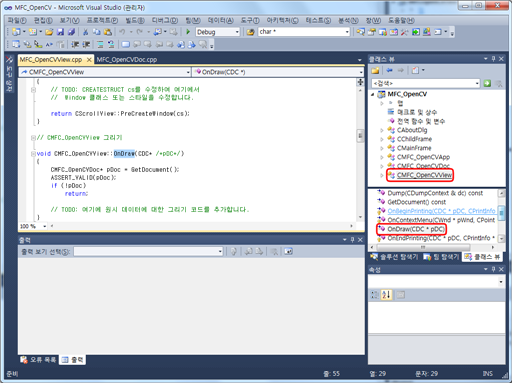
Task: Open the Properties window toolbar icon
Action: [371, 32]
